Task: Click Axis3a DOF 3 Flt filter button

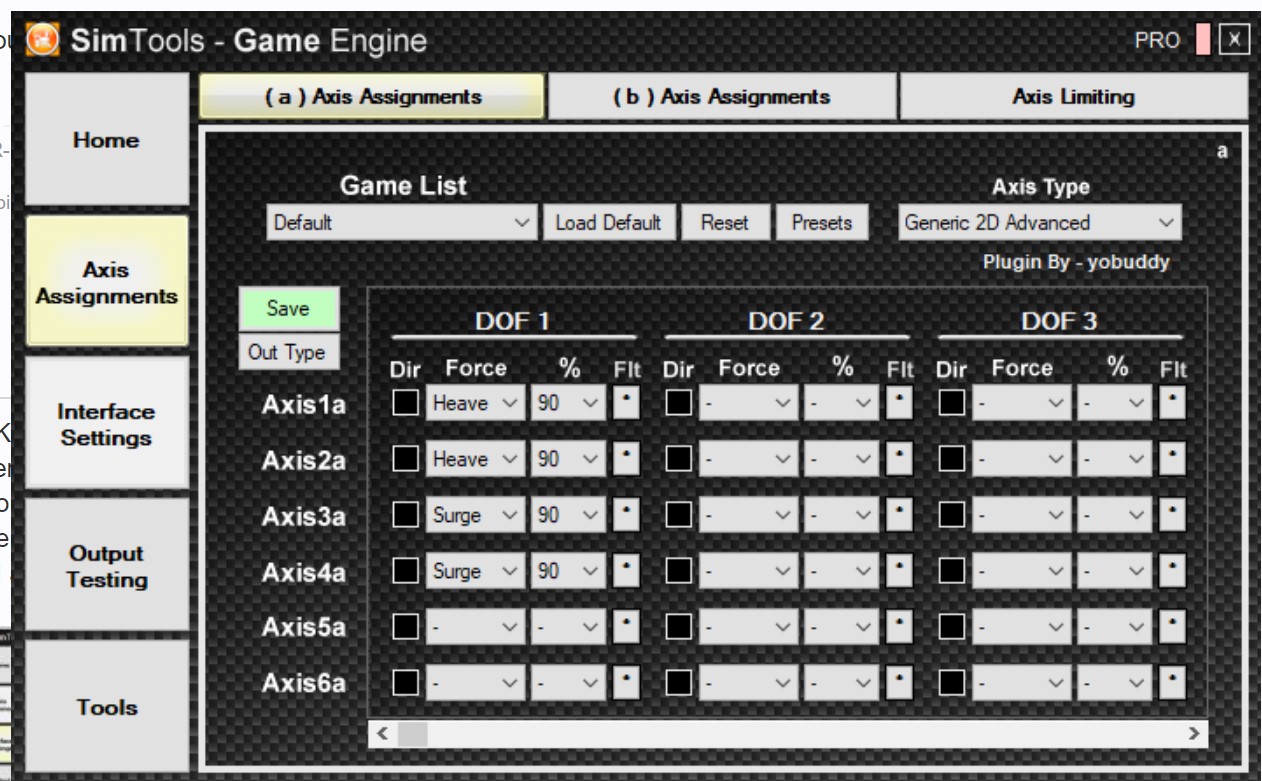Action: (x=1173, y=515)
